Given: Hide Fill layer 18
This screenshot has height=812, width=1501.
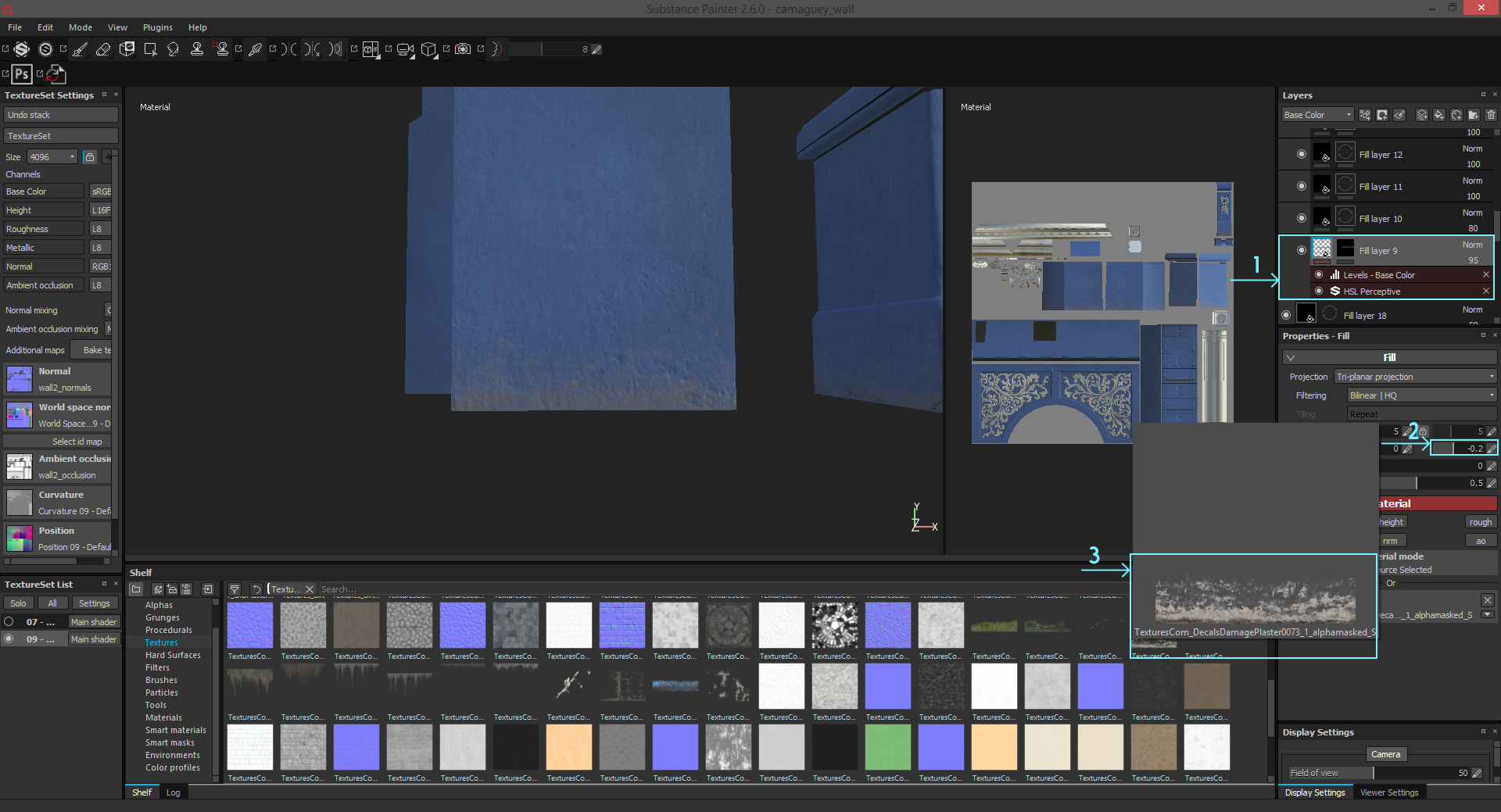Looking at the screenshot, I should (x=1287, y=316).
